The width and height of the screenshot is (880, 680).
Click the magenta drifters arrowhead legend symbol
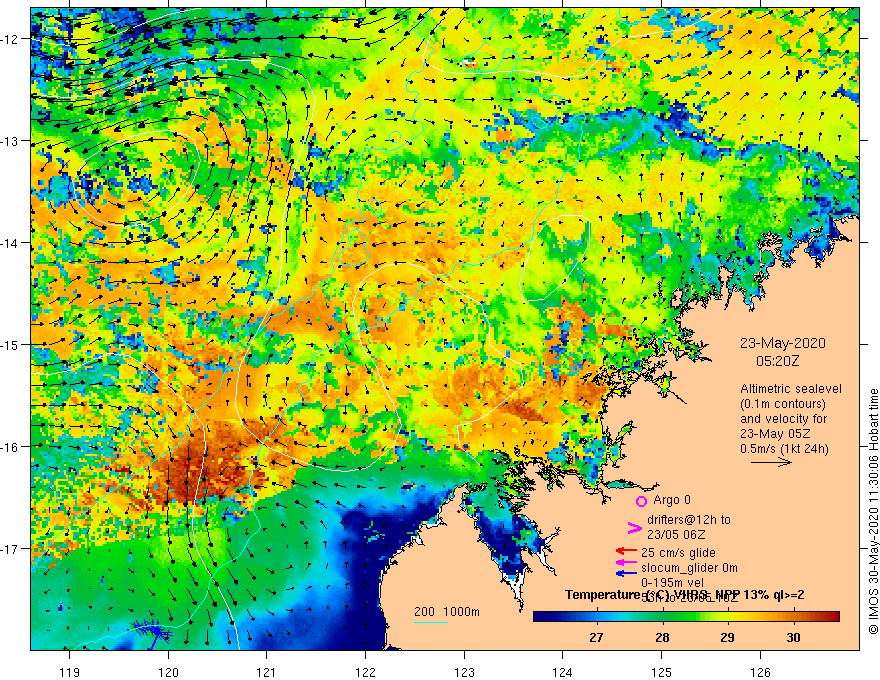point(635,527)
